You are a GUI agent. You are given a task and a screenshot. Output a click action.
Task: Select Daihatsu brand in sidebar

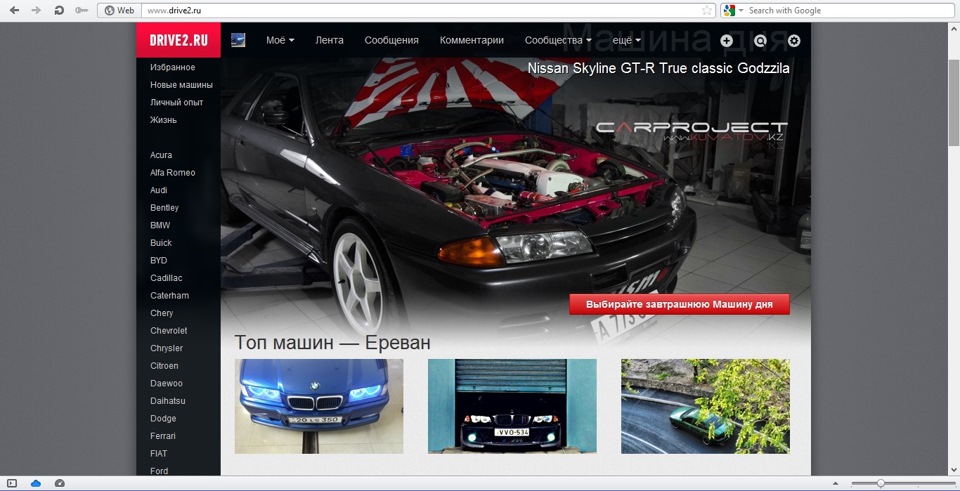coord(168,401)
